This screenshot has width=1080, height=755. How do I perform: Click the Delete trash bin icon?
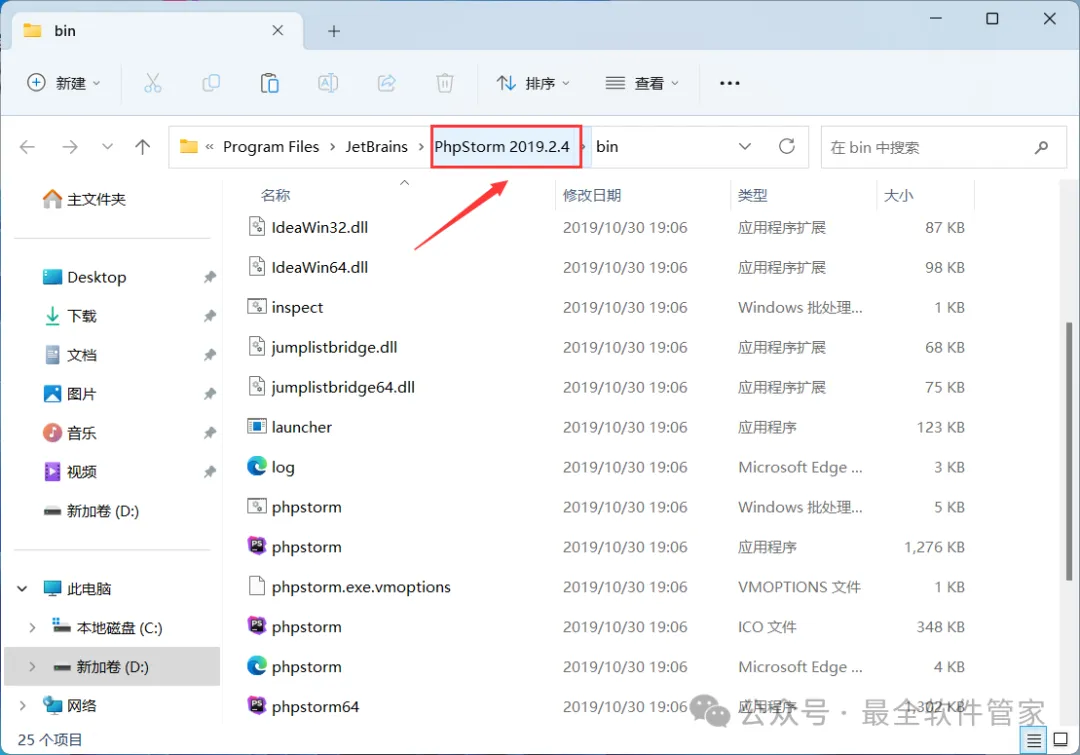[445, 83]
